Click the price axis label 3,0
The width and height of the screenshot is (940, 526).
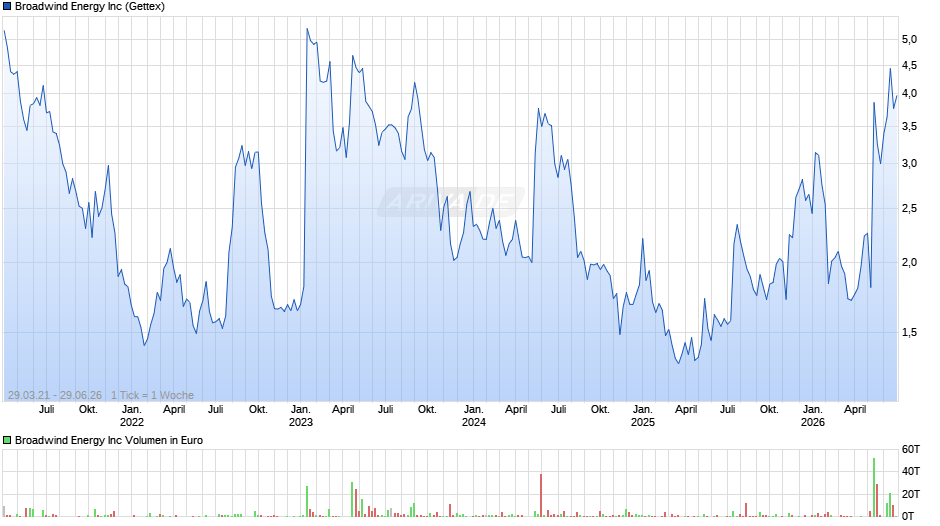[x=909, y=164]
